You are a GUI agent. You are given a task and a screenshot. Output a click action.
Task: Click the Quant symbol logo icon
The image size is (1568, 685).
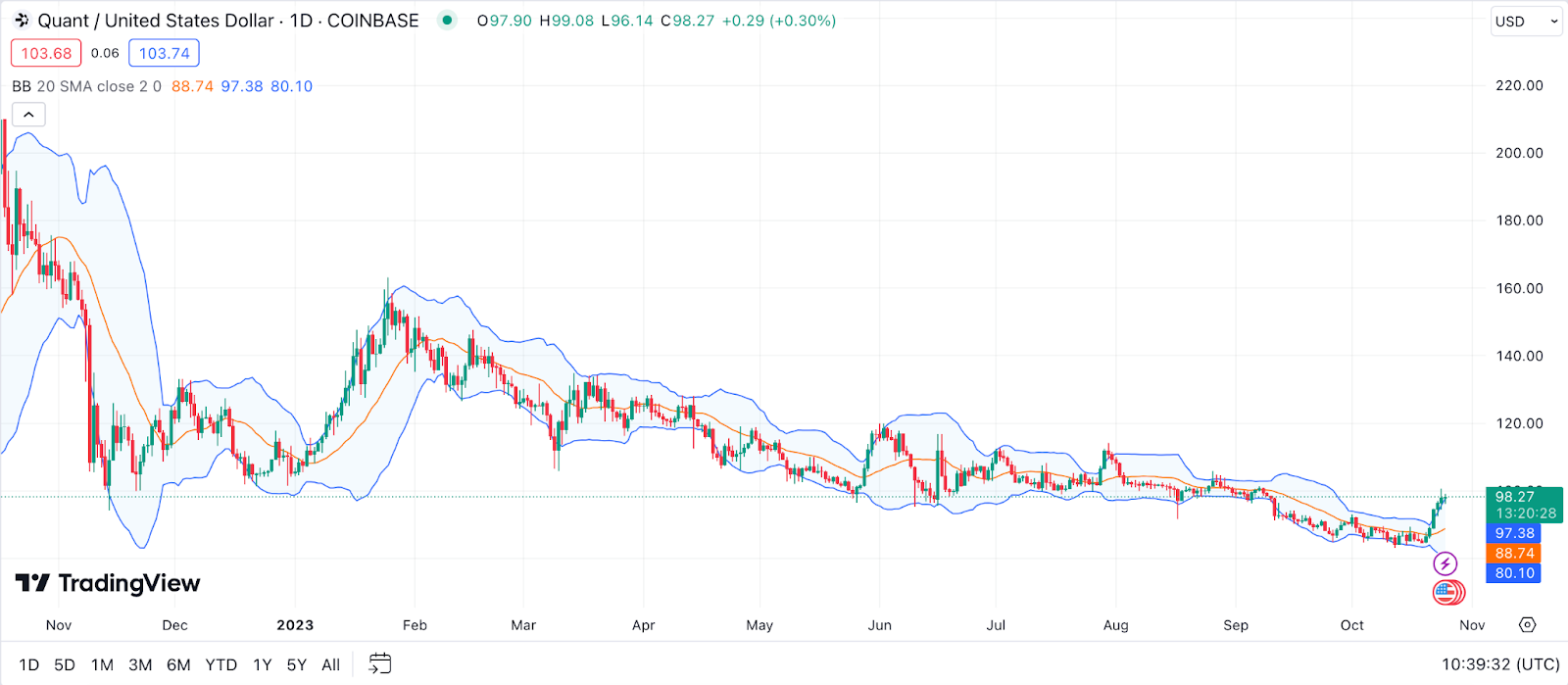pos(22,21)
